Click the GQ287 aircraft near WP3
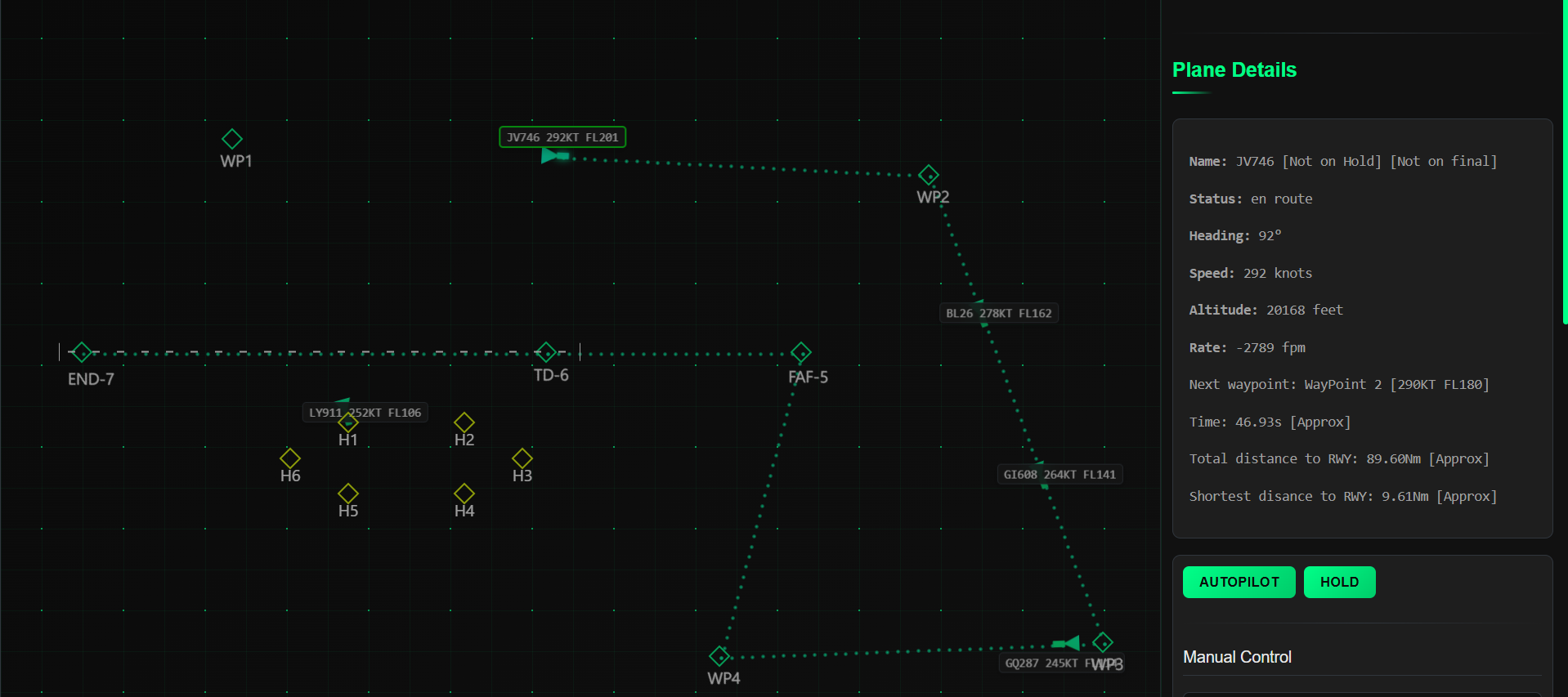The image size is (1568, 697). click(x=1068, y=644)
